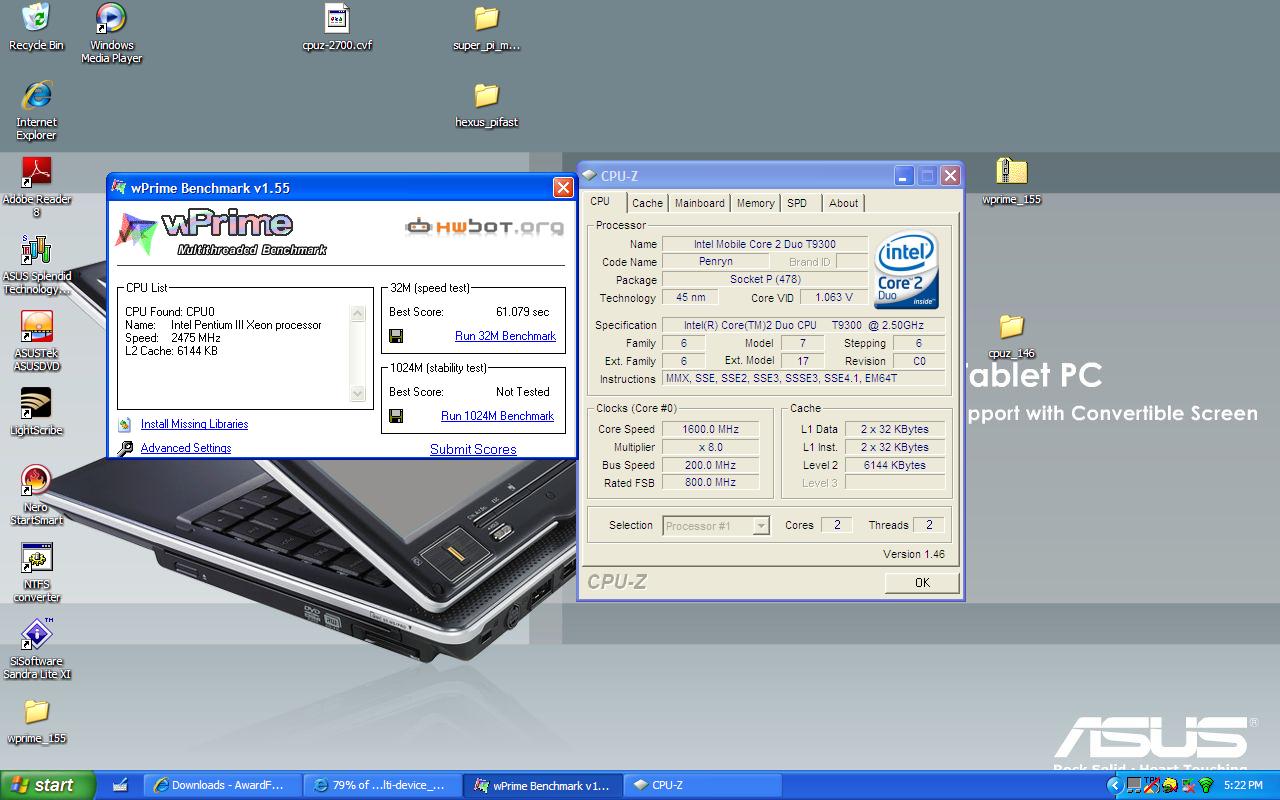The height and width of the screenshot is (800, 1280).
Task: Switch to the Cache tab in CPU-Z
Action: pos(647,203)
